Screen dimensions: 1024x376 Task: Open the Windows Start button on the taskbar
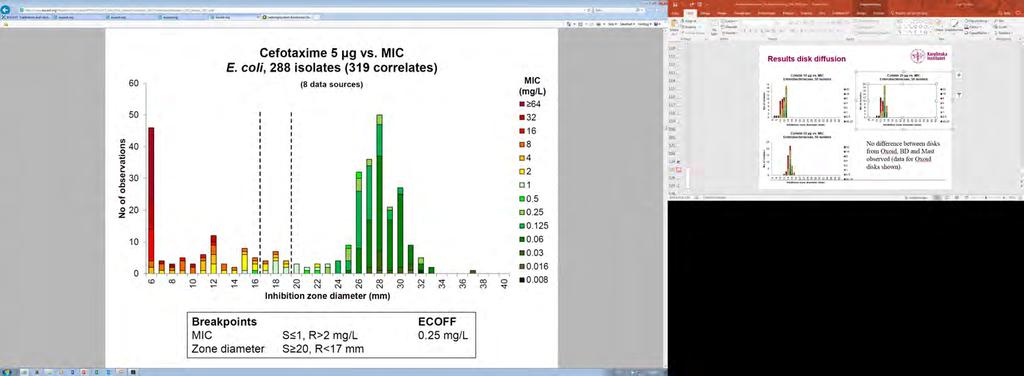pyautogui.click(x=7, y=371)
